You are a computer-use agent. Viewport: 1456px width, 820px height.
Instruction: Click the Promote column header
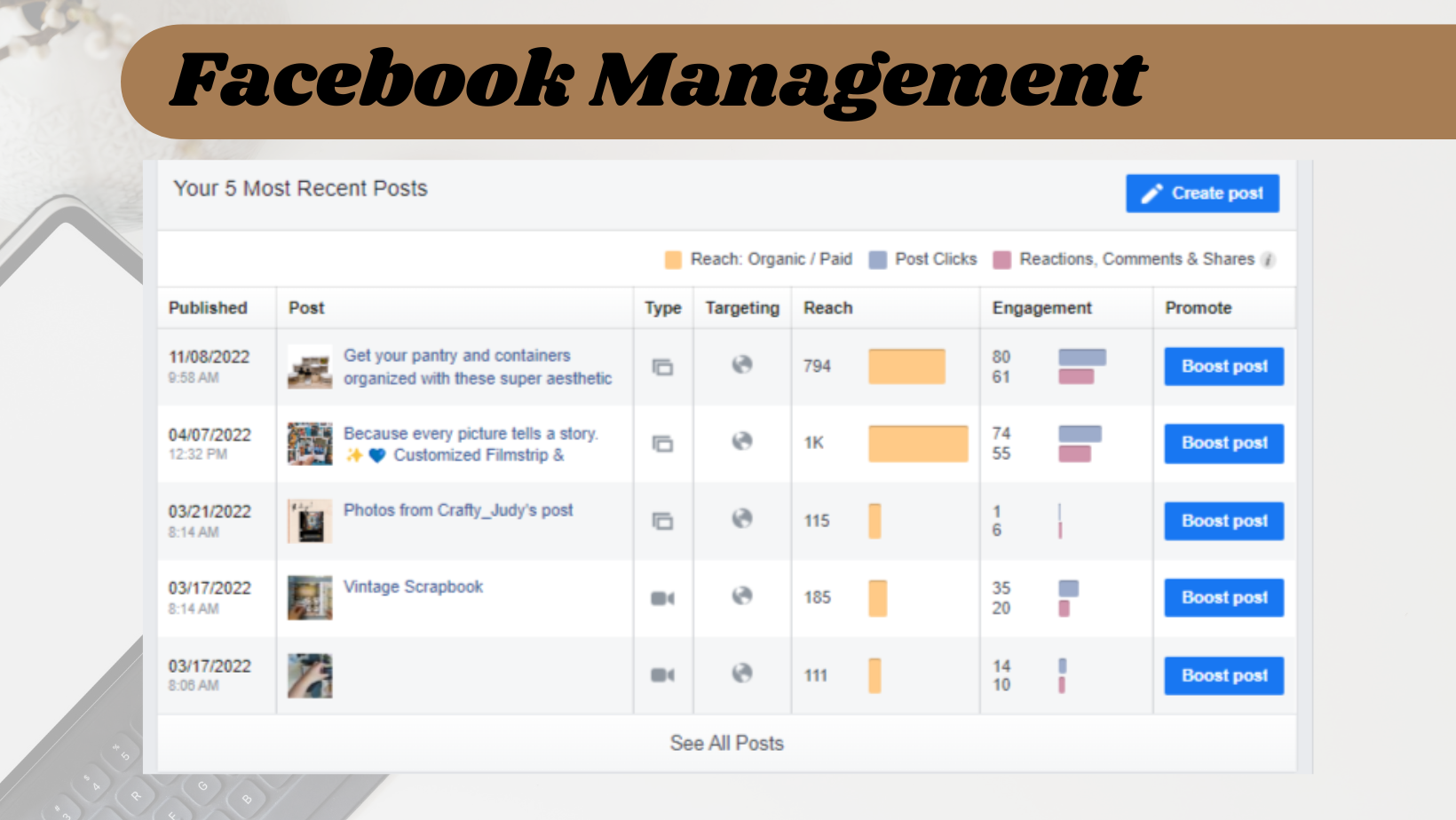pyautogui.click(x=1198, y=308)
